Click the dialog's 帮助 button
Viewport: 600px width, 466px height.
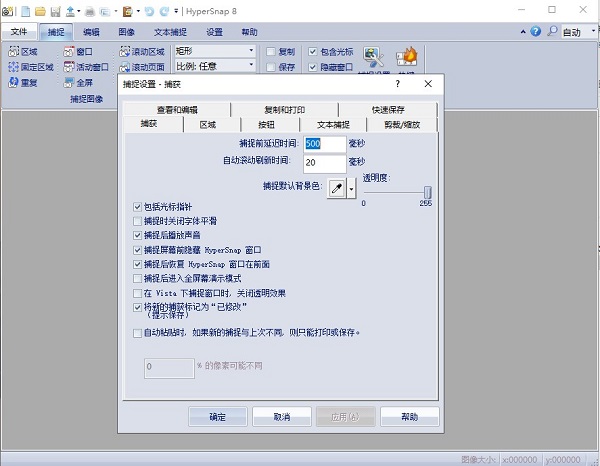pyautogui.click(x=409, y=417)
